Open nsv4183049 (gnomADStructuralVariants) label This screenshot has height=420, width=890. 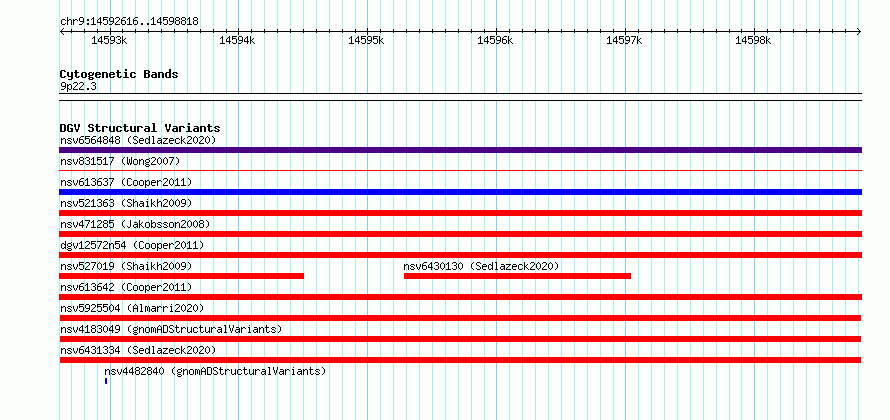click(x=171, y=329)
